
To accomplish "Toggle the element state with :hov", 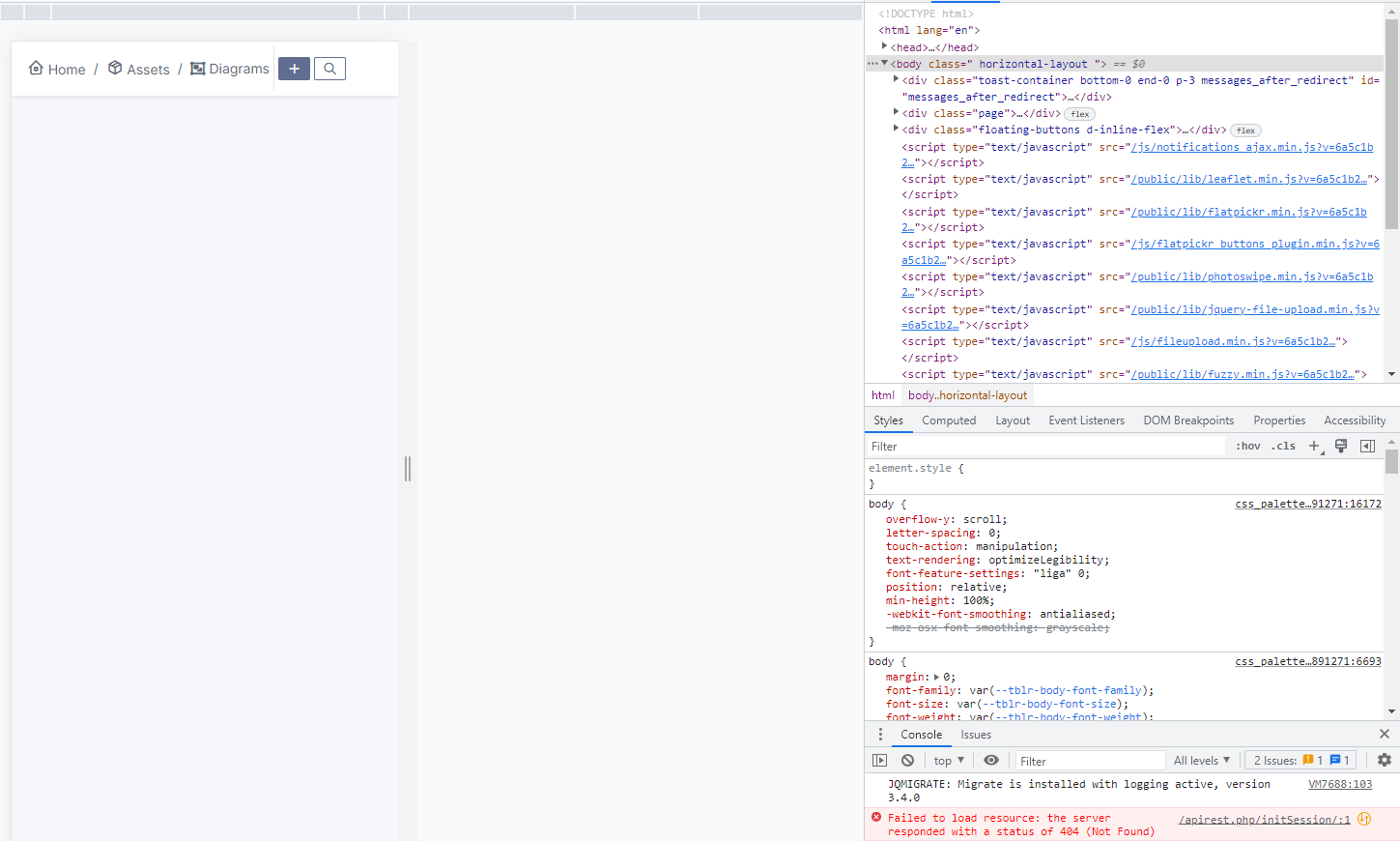I will (x=1246, y=446).
